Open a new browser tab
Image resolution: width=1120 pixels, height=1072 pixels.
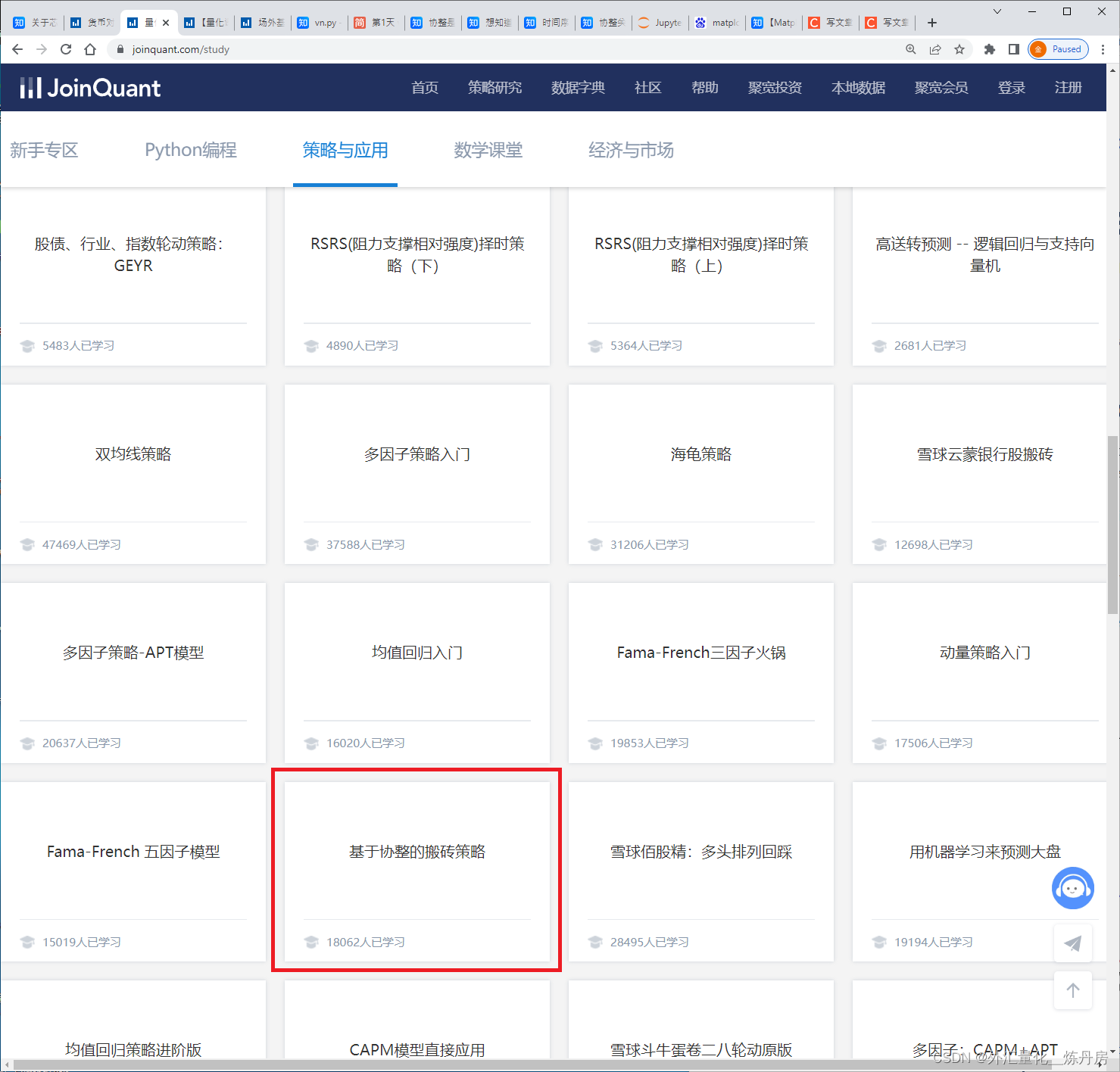pyautogui.click(x=932, y=23)
